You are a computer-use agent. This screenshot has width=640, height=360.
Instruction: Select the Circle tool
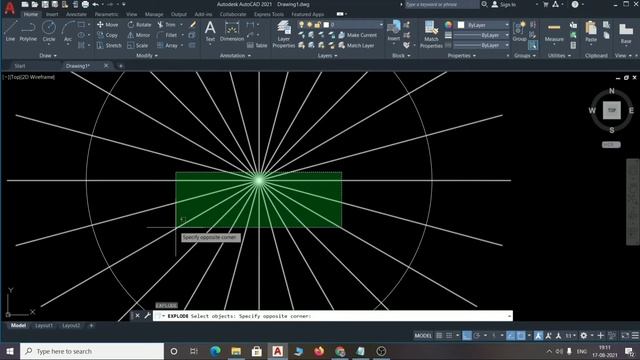tap(49, 31)
